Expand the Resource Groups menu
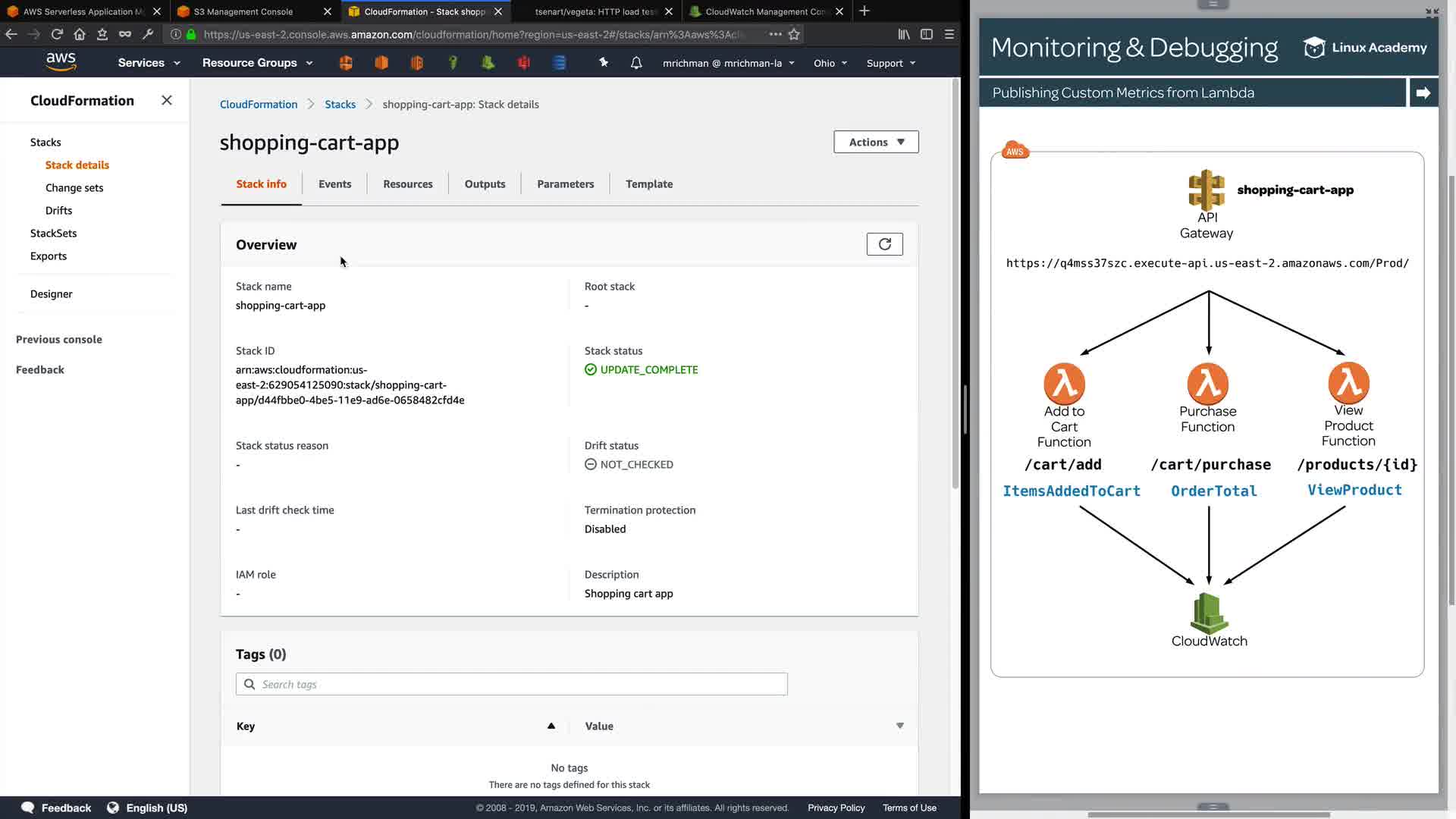This screenshot has height=819, width=1456. pos(257,63)
